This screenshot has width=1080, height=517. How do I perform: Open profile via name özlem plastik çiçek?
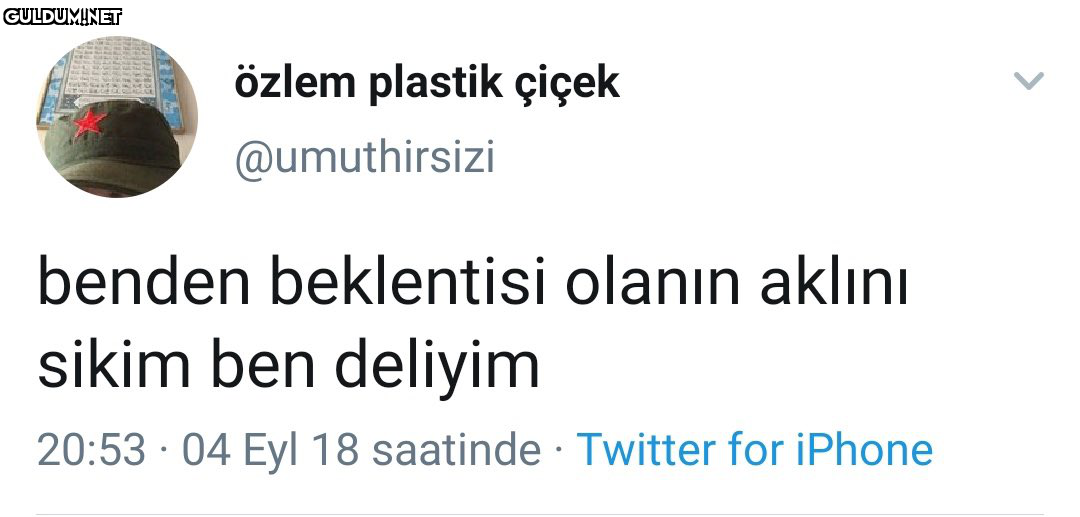coord(427,84)
